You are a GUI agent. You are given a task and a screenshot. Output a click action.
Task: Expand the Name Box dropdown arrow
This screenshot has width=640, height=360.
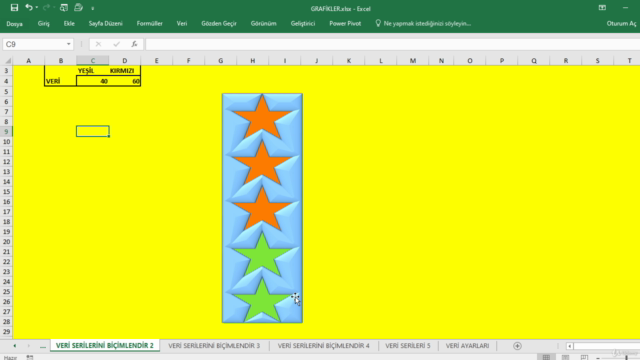click(68, 44)
